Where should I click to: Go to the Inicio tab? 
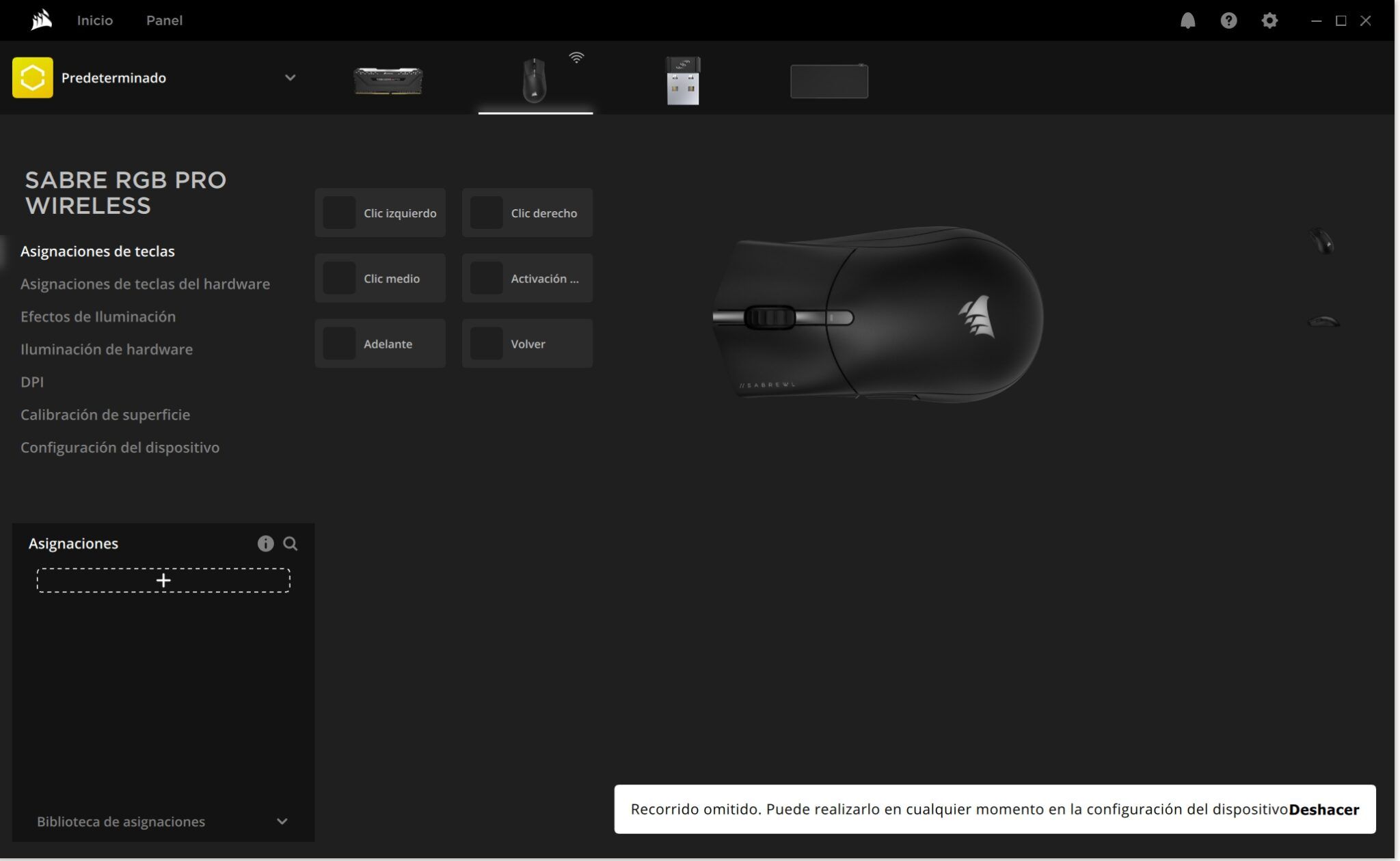[x=95, y=20]
